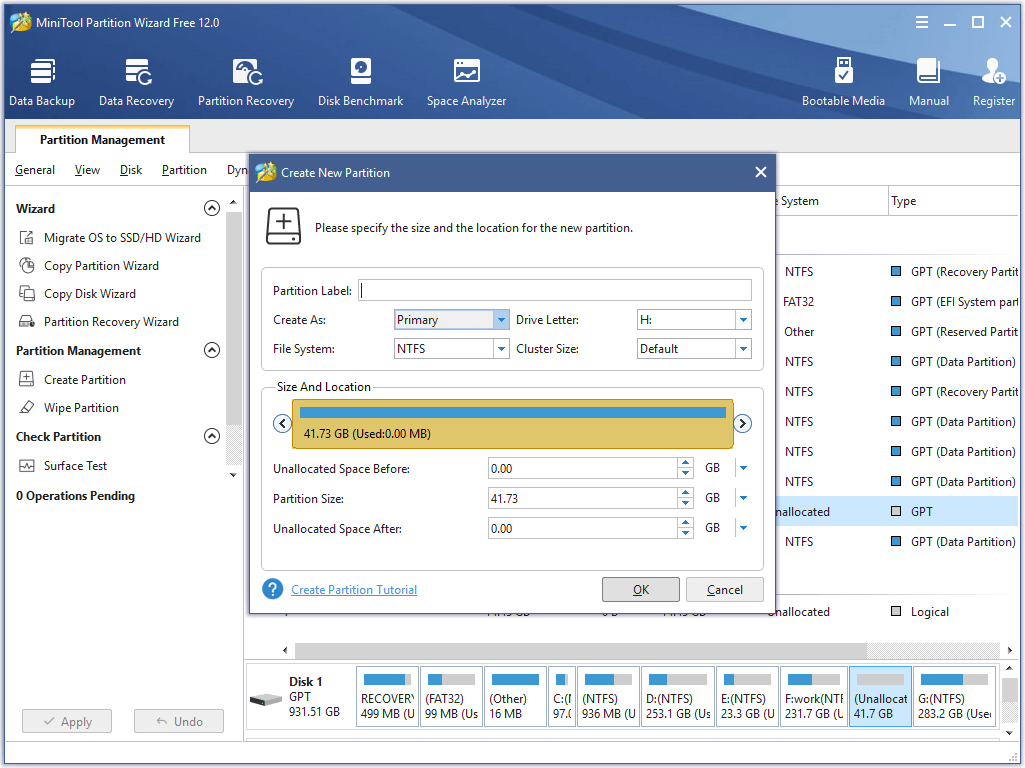Image resolution: width=1025 pixels, height=768 pixels.
Task: Open the View menu
Action: pos(87,170)
